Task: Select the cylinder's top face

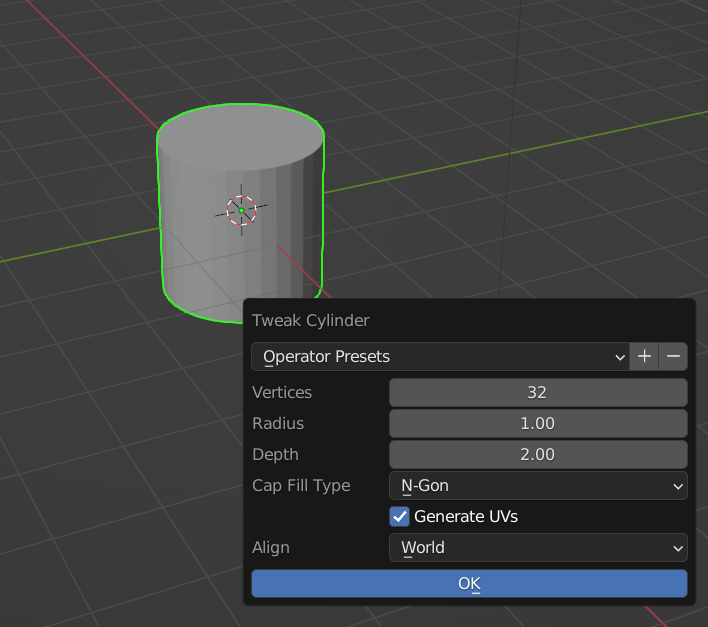Action: pyautogui.click(x=240, y=137)
